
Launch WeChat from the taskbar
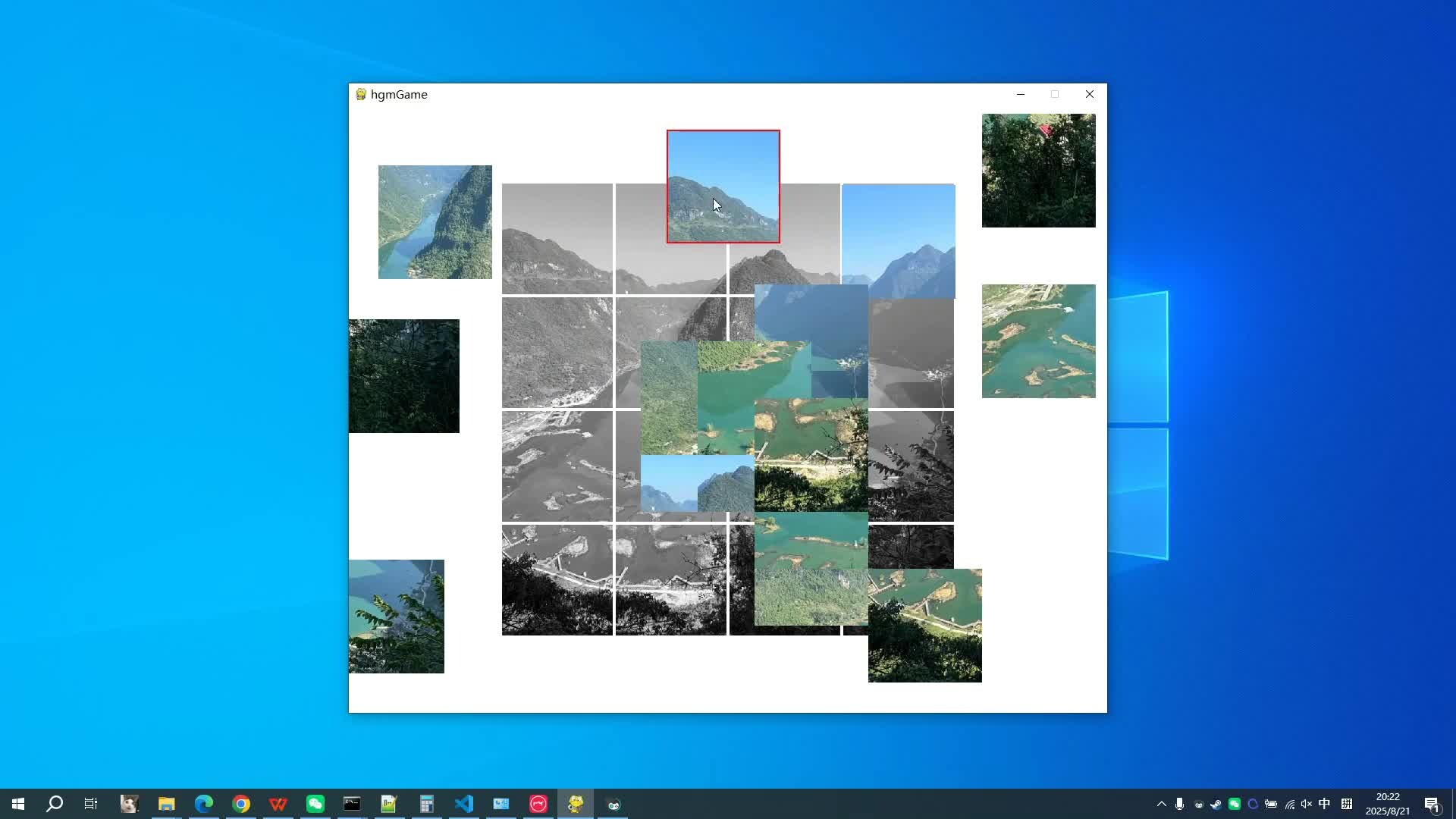tap(315, 804)
